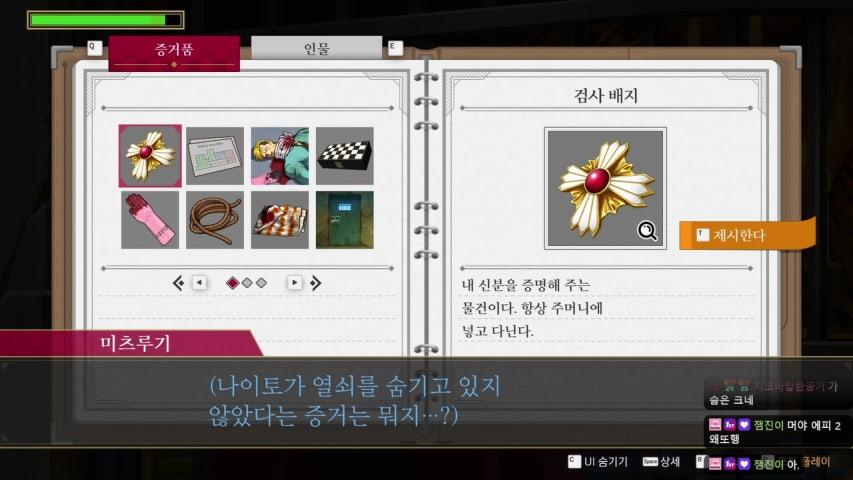Go to next evidence page arrow button
The image size is (853, 480).
pyautogui.click(x=294, y=282)
